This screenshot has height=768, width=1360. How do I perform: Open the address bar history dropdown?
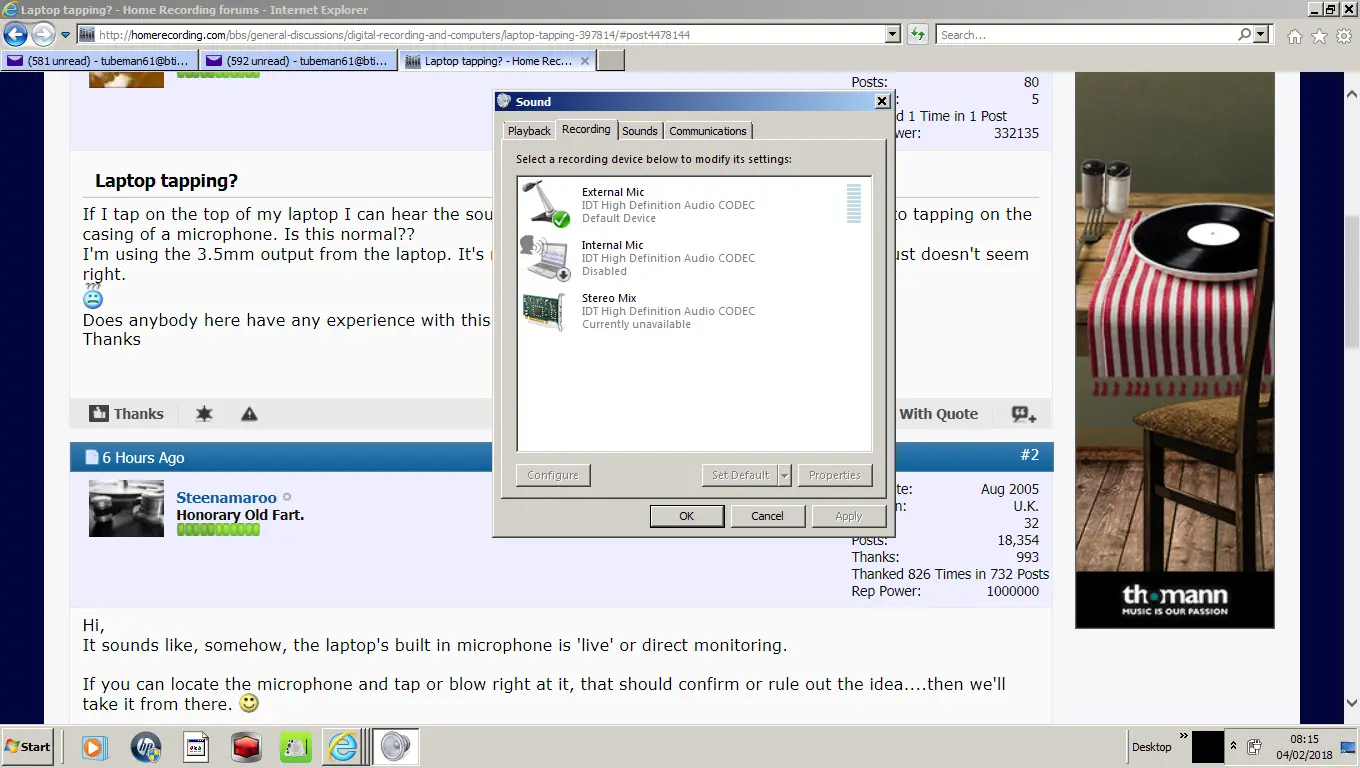click(893, 35)
